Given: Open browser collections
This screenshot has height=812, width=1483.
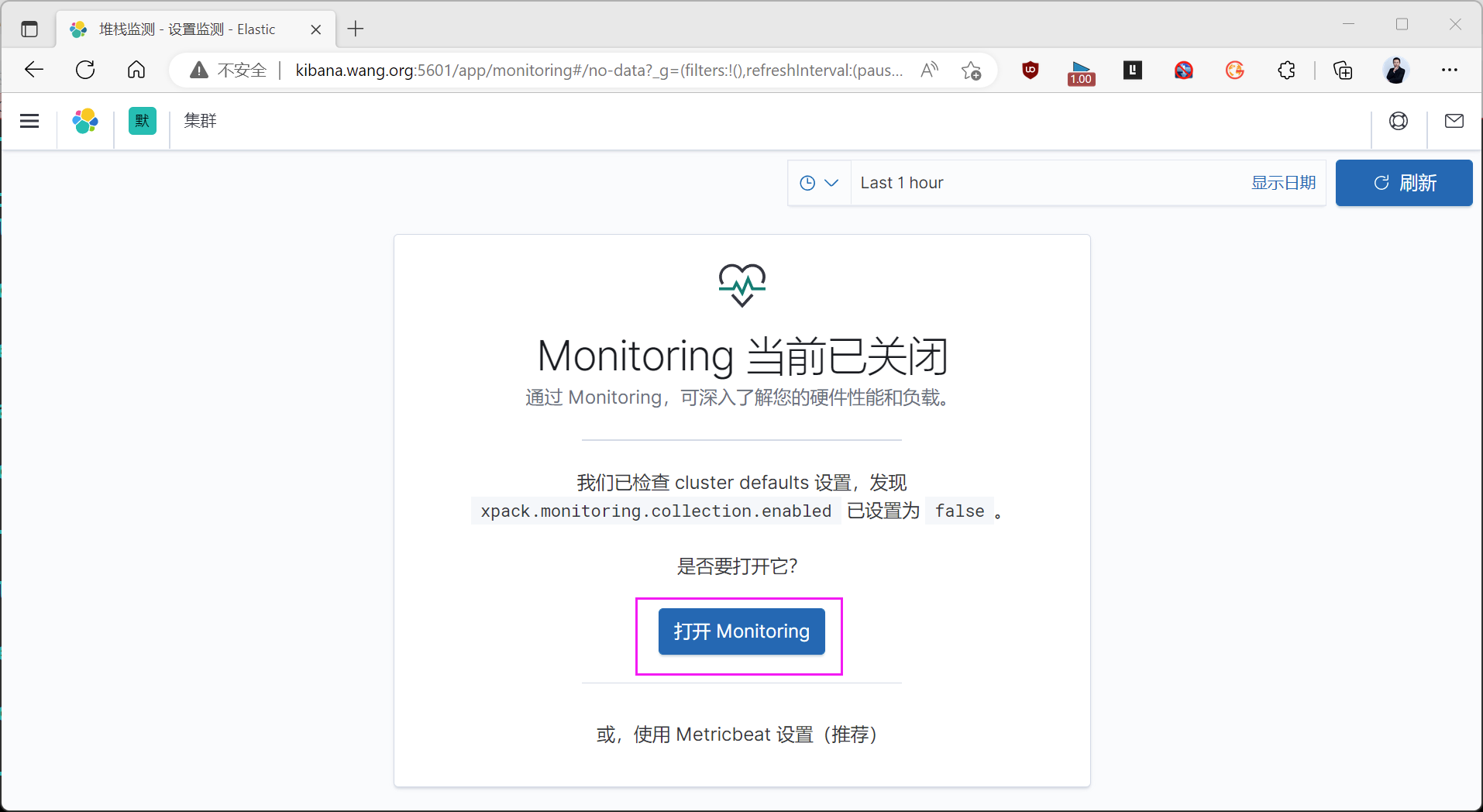Looking at the screenshot, I should tap(1343, 71).
